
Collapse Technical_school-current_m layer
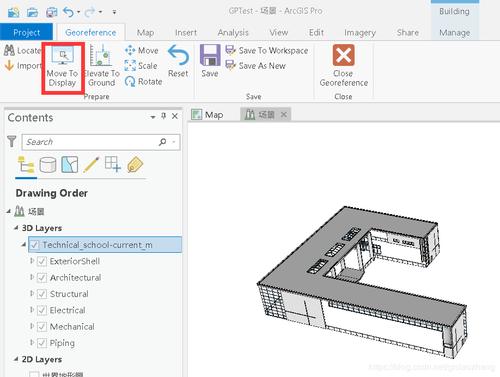click(x=24, y=245)
